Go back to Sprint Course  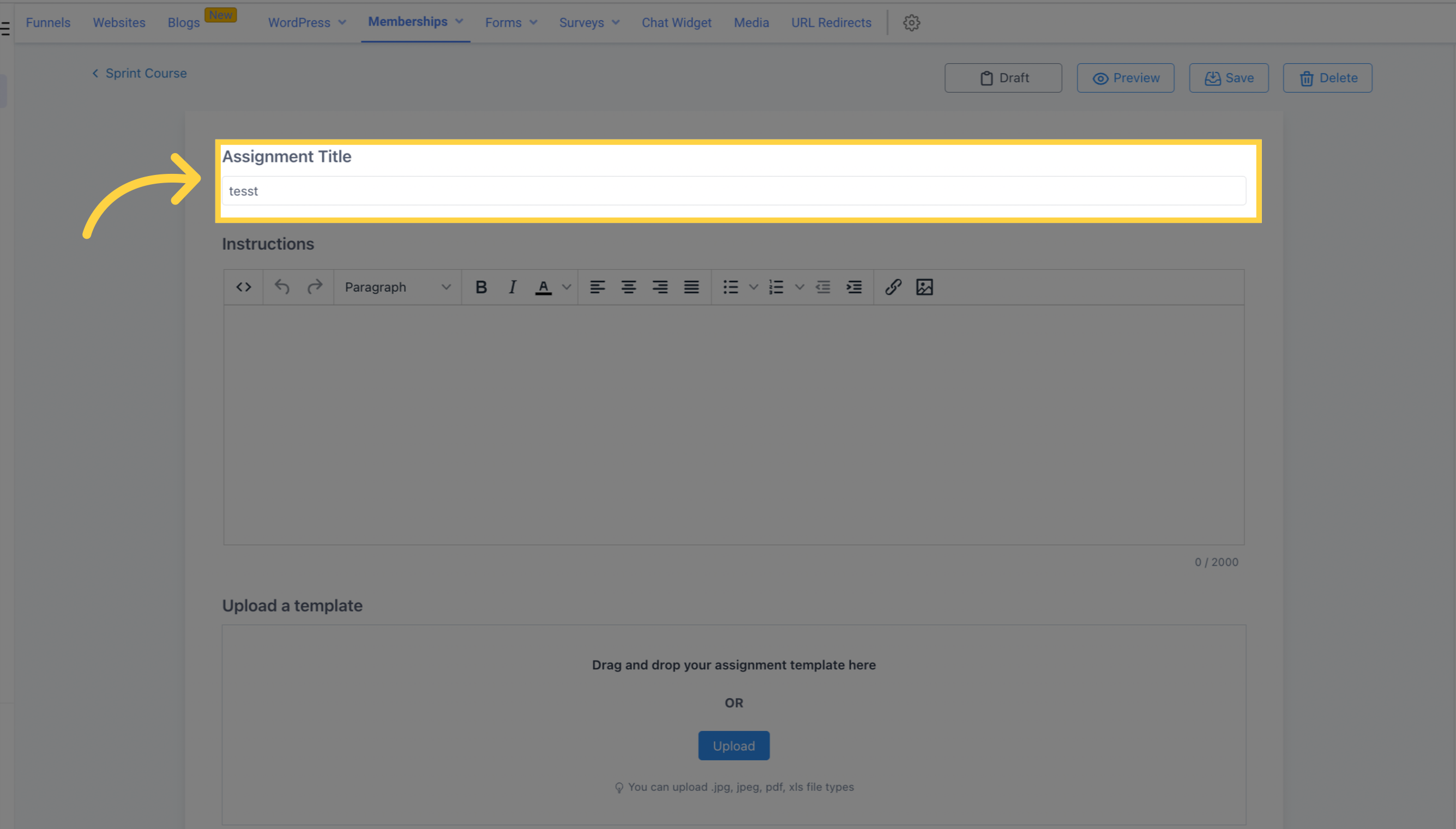pyautogui.click(x=140, y=74)
